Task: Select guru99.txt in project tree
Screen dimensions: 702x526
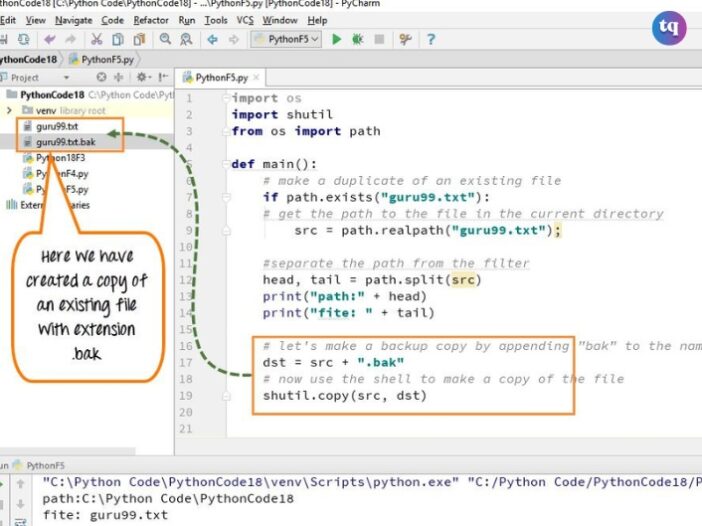Action: [x=57, y=126]
